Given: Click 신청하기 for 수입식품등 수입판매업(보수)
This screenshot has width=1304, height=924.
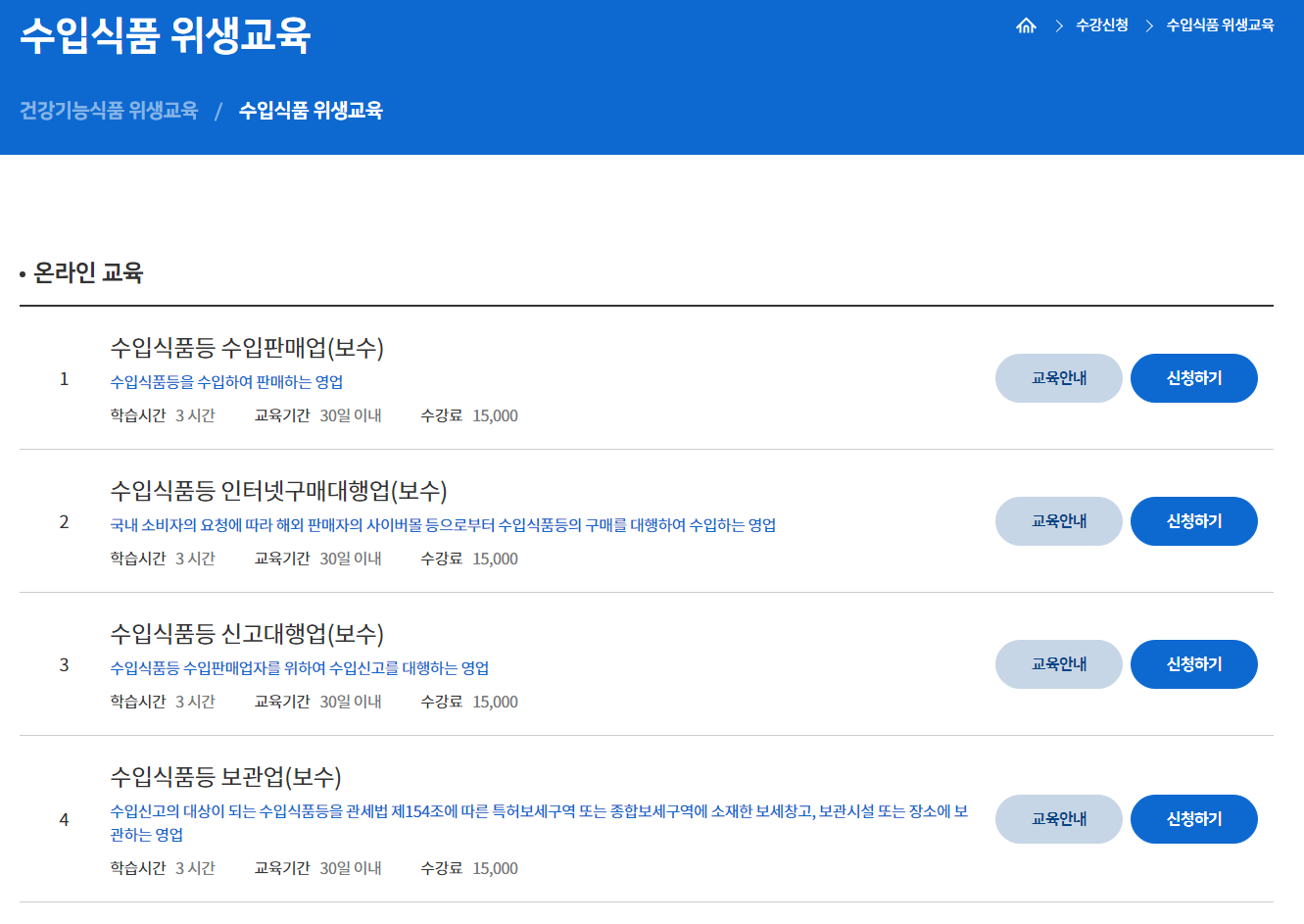Looking at the screenshot, I should 1193,378.
